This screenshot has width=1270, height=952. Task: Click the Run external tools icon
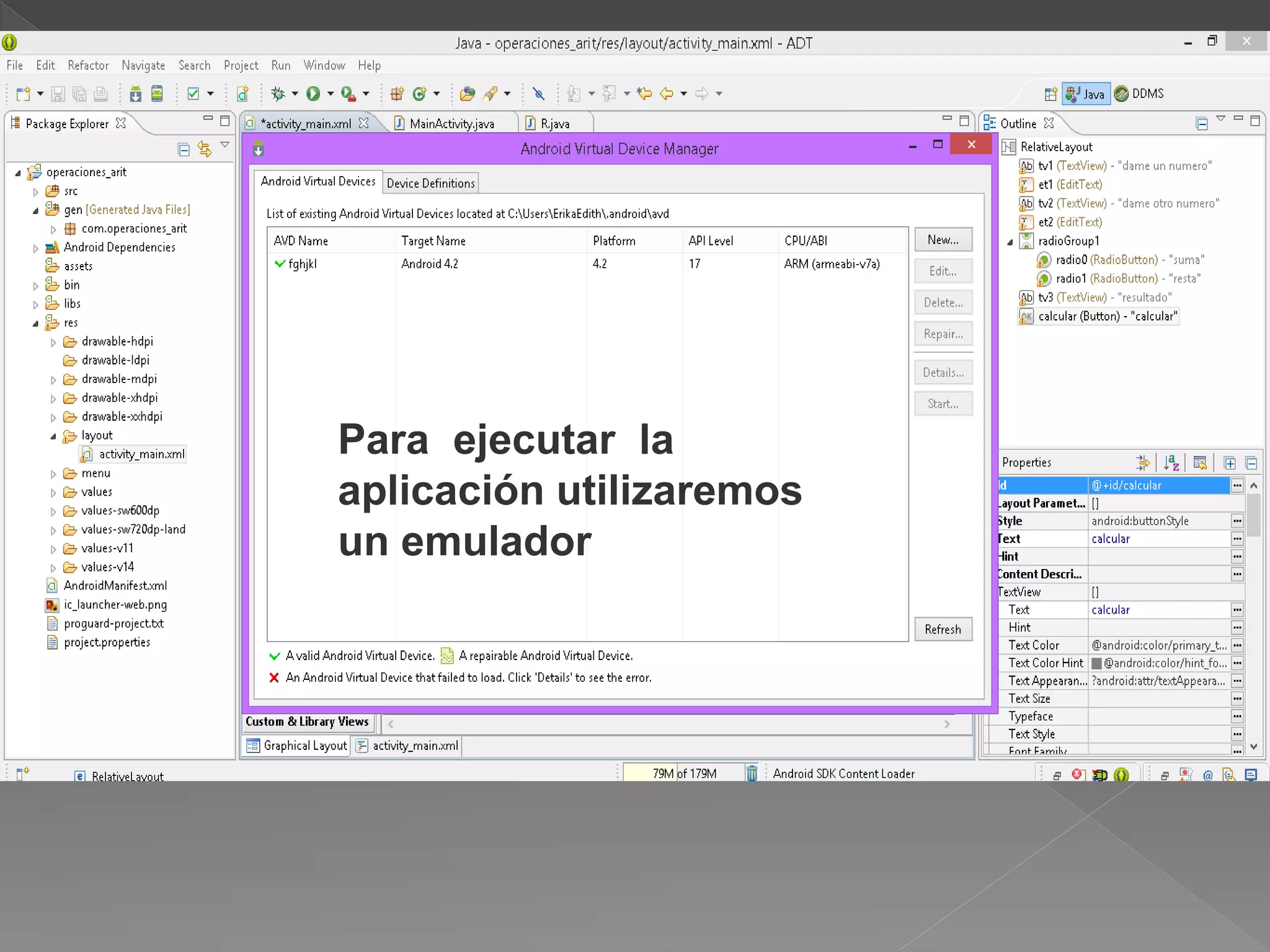point(349,94)
